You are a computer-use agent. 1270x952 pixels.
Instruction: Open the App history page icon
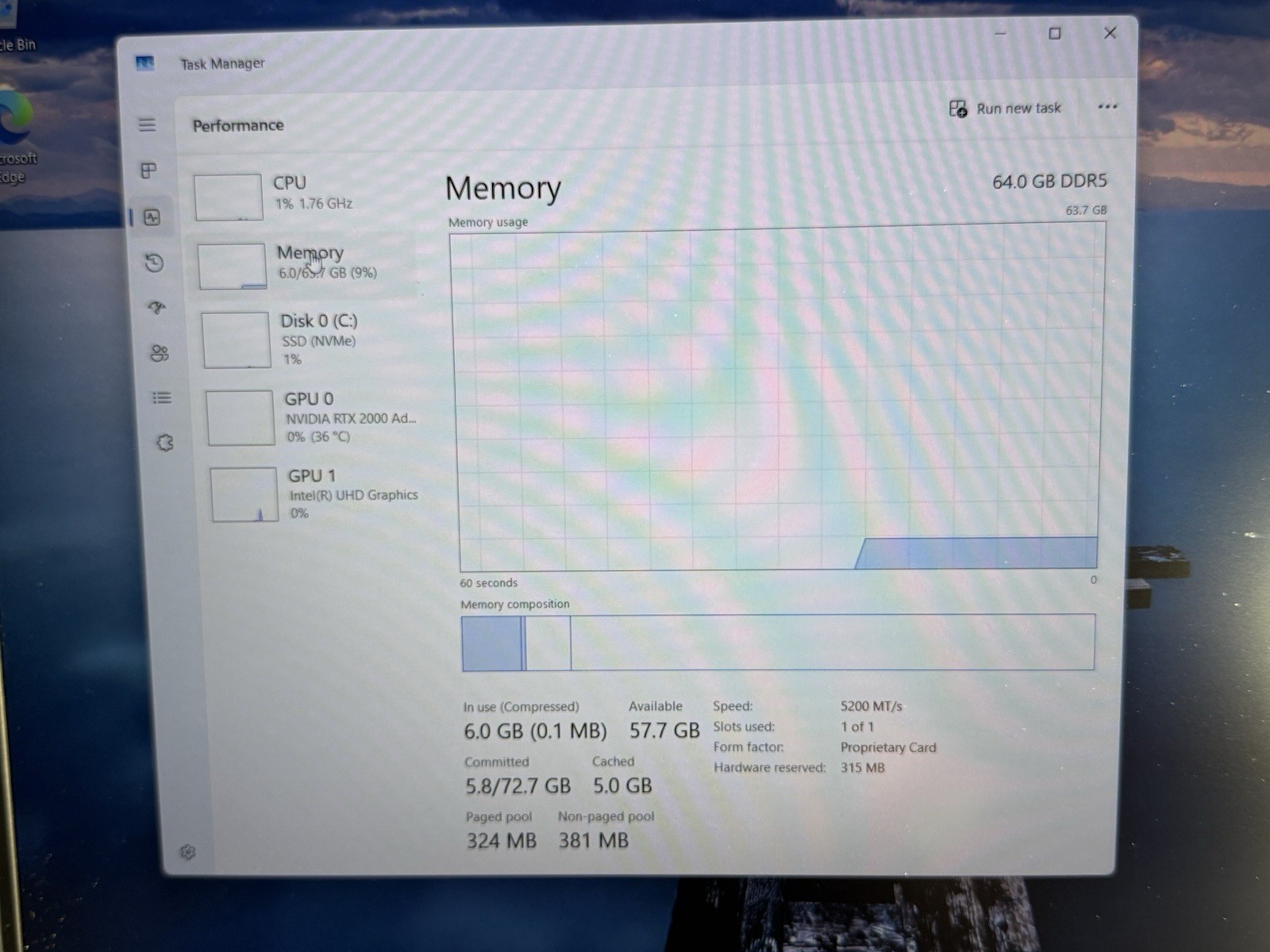[x=154, y=263]
